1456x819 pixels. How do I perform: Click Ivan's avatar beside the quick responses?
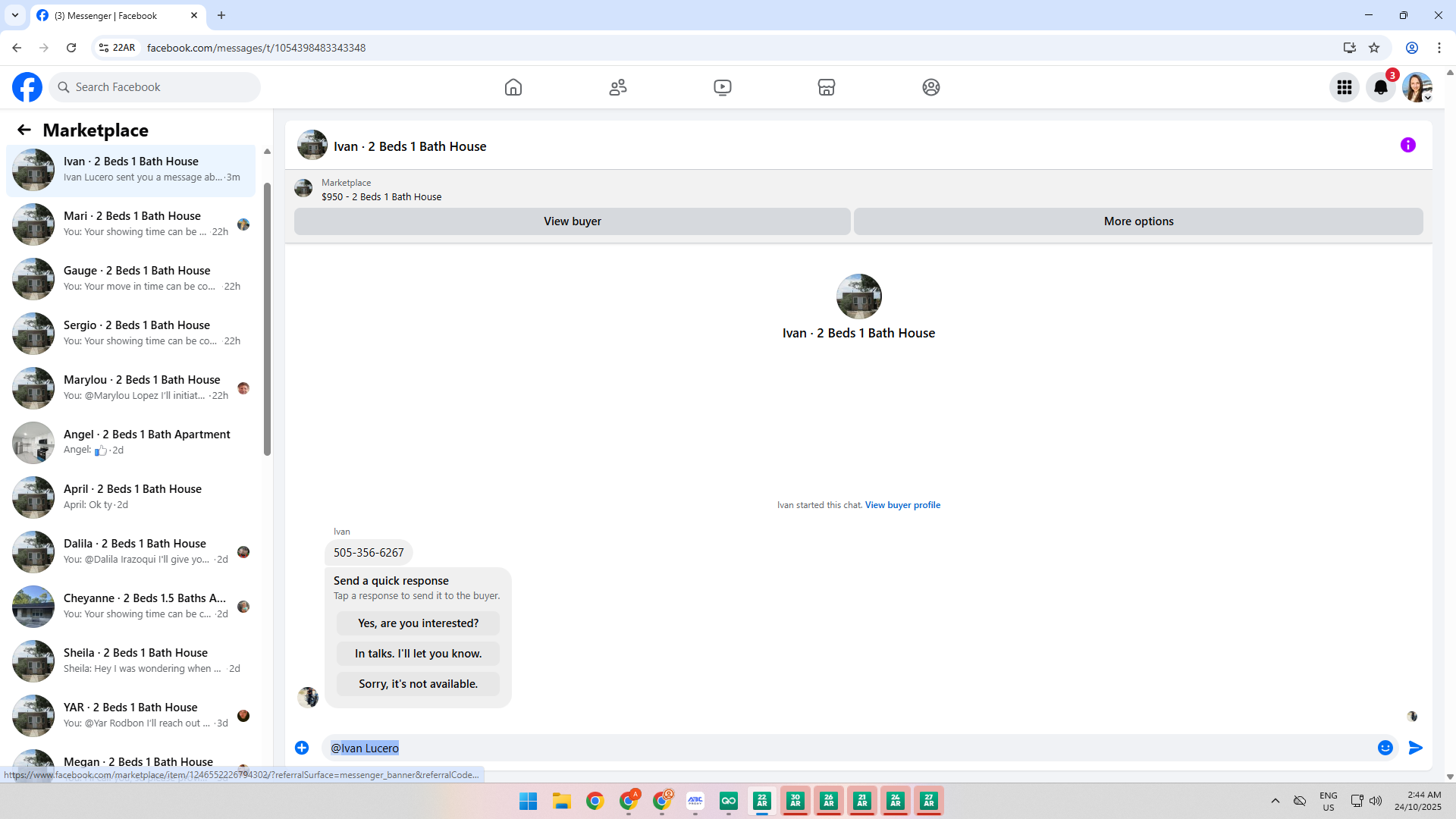click(308, 697)
